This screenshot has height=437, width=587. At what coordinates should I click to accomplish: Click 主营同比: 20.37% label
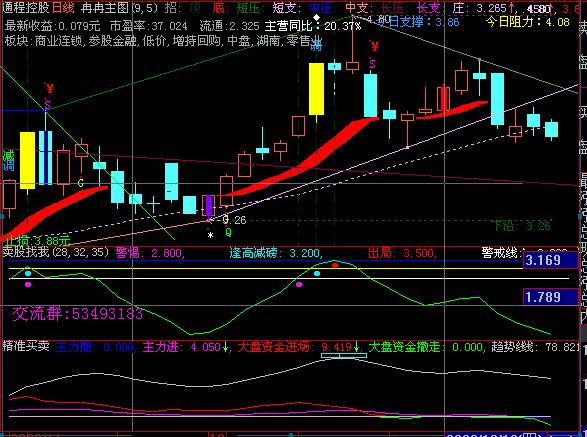pyautogui.click(x=313, y=26)
